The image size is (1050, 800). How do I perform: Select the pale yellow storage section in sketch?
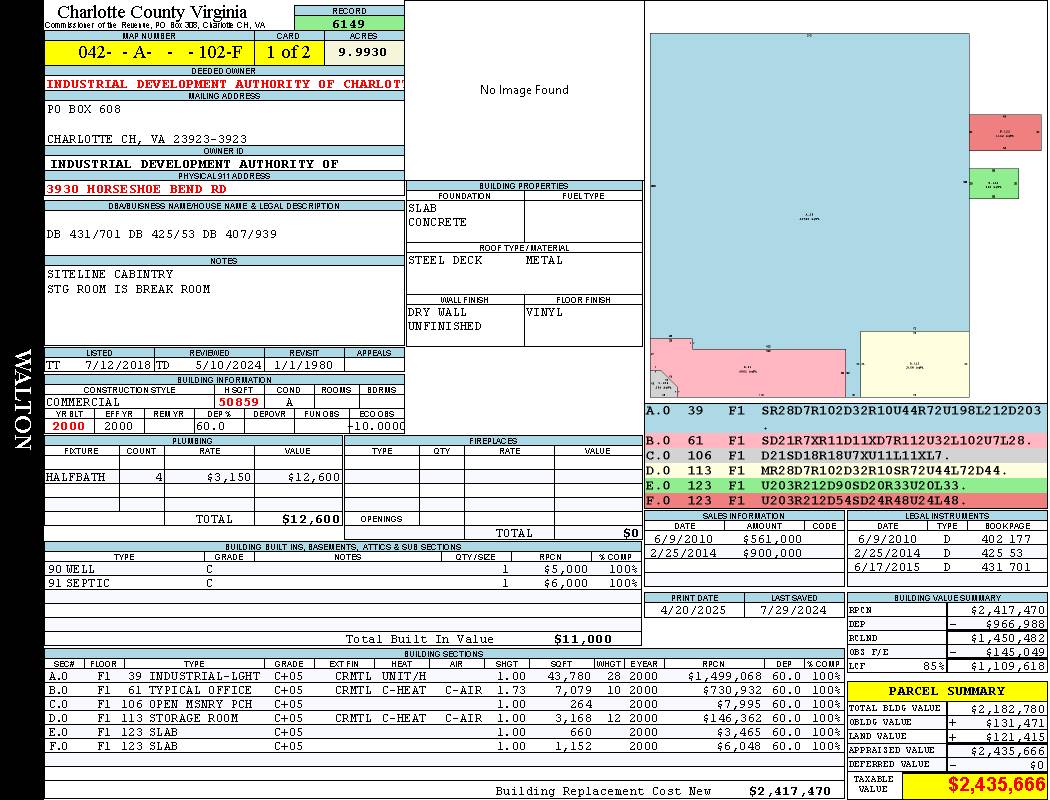coord(914,366)
